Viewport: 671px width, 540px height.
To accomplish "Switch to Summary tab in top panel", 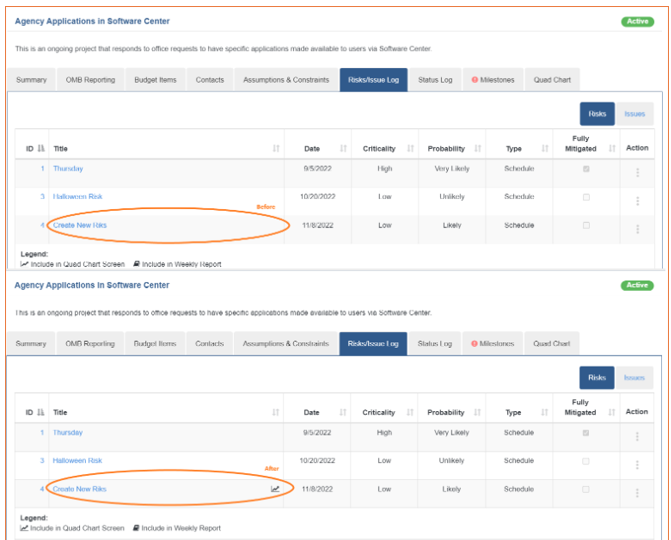I will pos(31,80).
